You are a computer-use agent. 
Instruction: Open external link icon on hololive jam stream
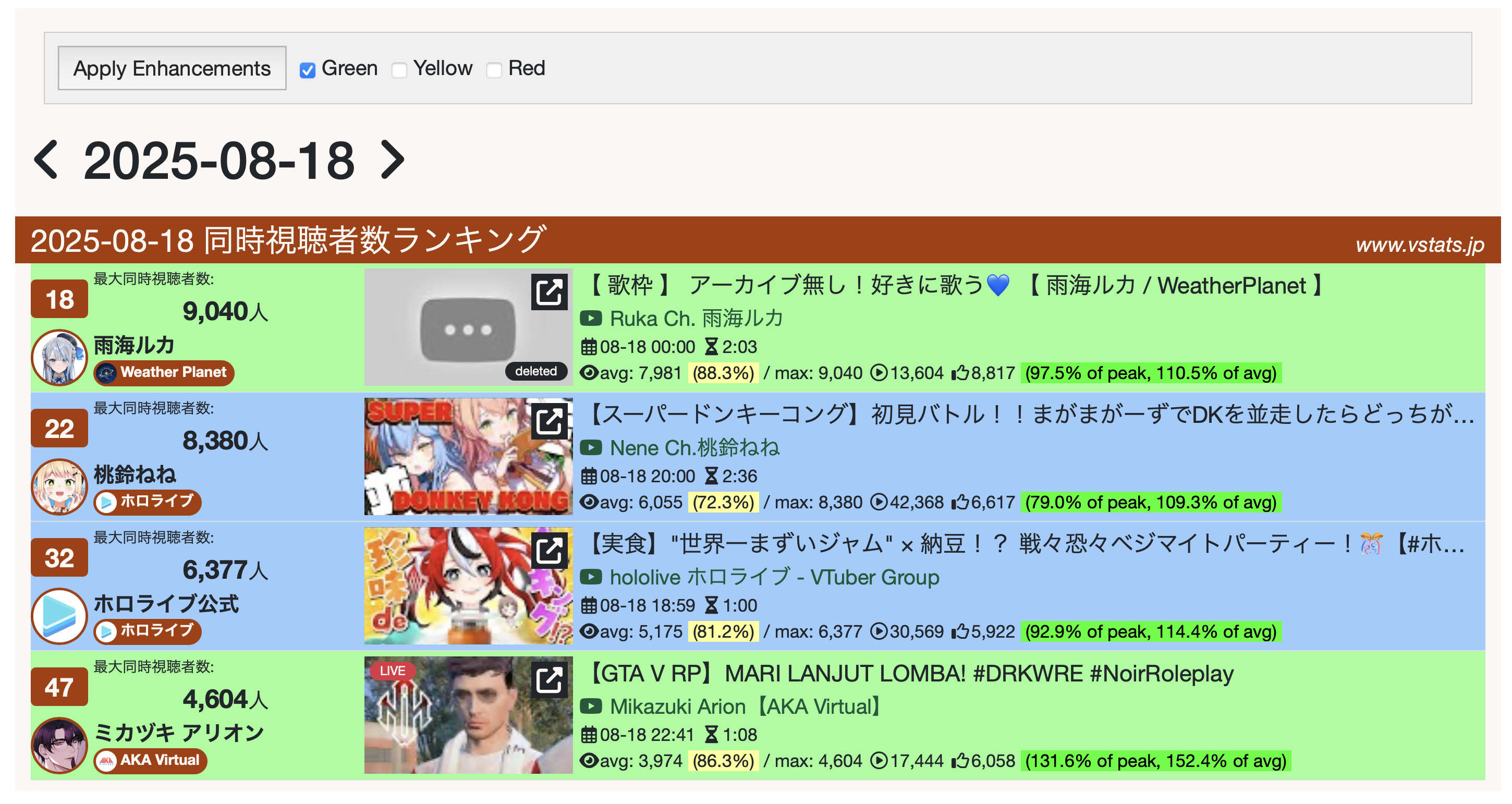pyautogui.click(x=549, y=551)
